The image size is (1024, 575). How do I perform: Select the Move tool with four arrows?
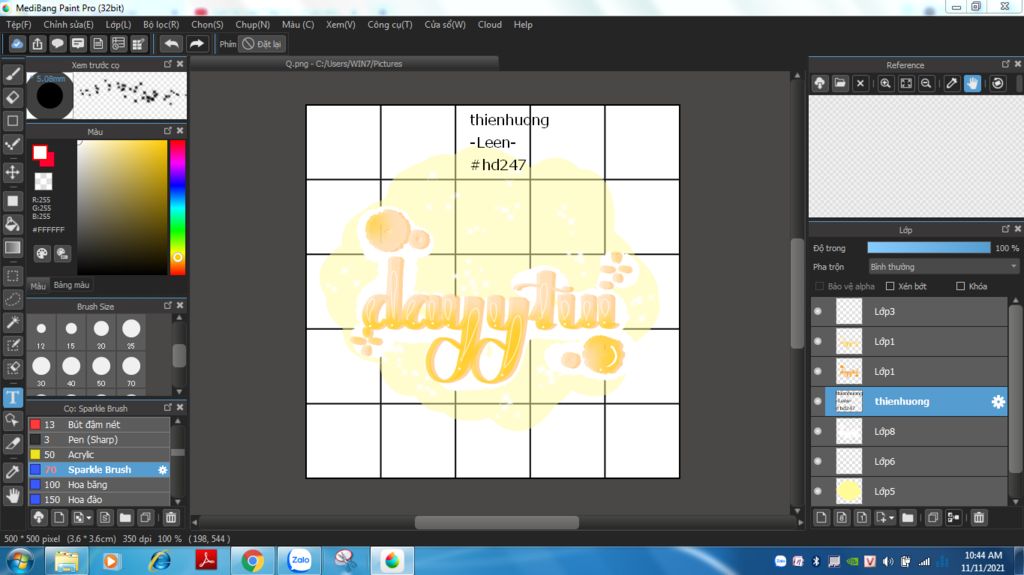click(x=12, y=172)
